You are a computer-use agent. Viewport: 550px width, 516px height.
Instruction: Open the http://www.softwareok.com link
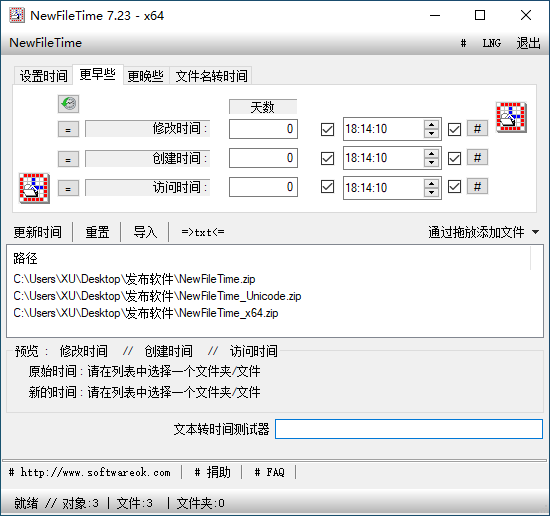click(x=89, y=473)
